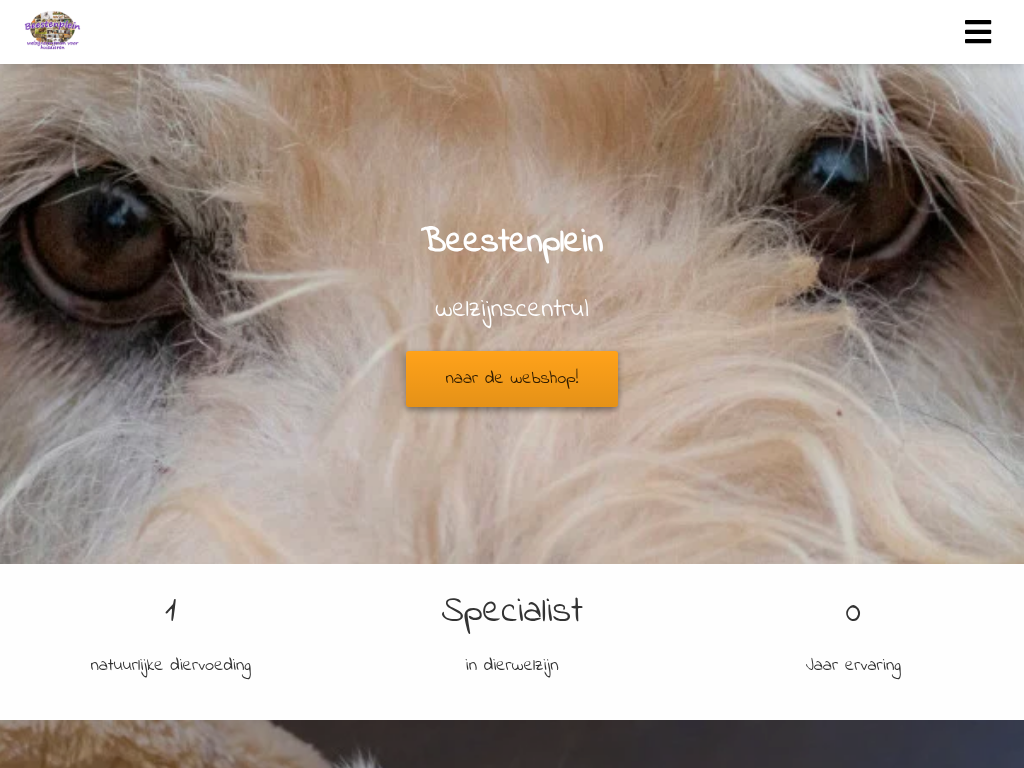Image resolution: width=1024 pixels, height=768 pixels.
Task: Click the 'welzijnscentrum' hero subtitle
Action: [512, 310]
